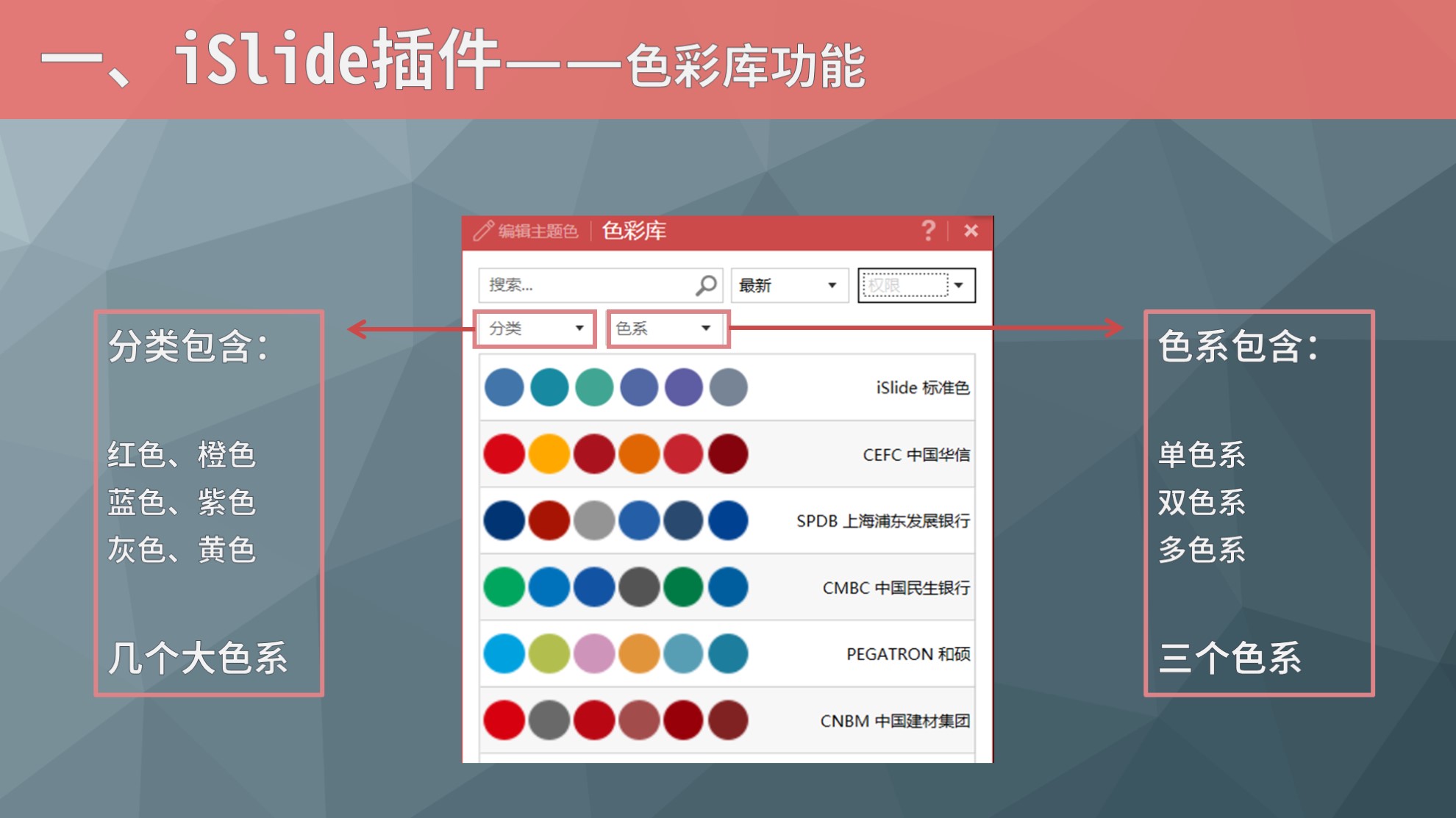
Task: Expand the 分类 category dropdown
Action: (x=535, y=329)
